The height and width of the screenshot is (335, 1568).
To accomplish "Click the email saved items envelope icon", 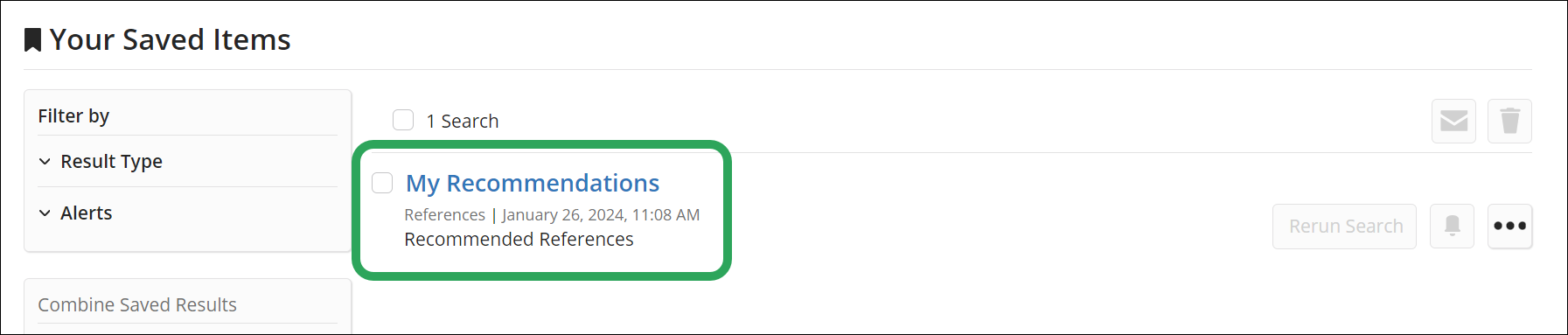I will pyautogui.click(x=1453, y=121).
